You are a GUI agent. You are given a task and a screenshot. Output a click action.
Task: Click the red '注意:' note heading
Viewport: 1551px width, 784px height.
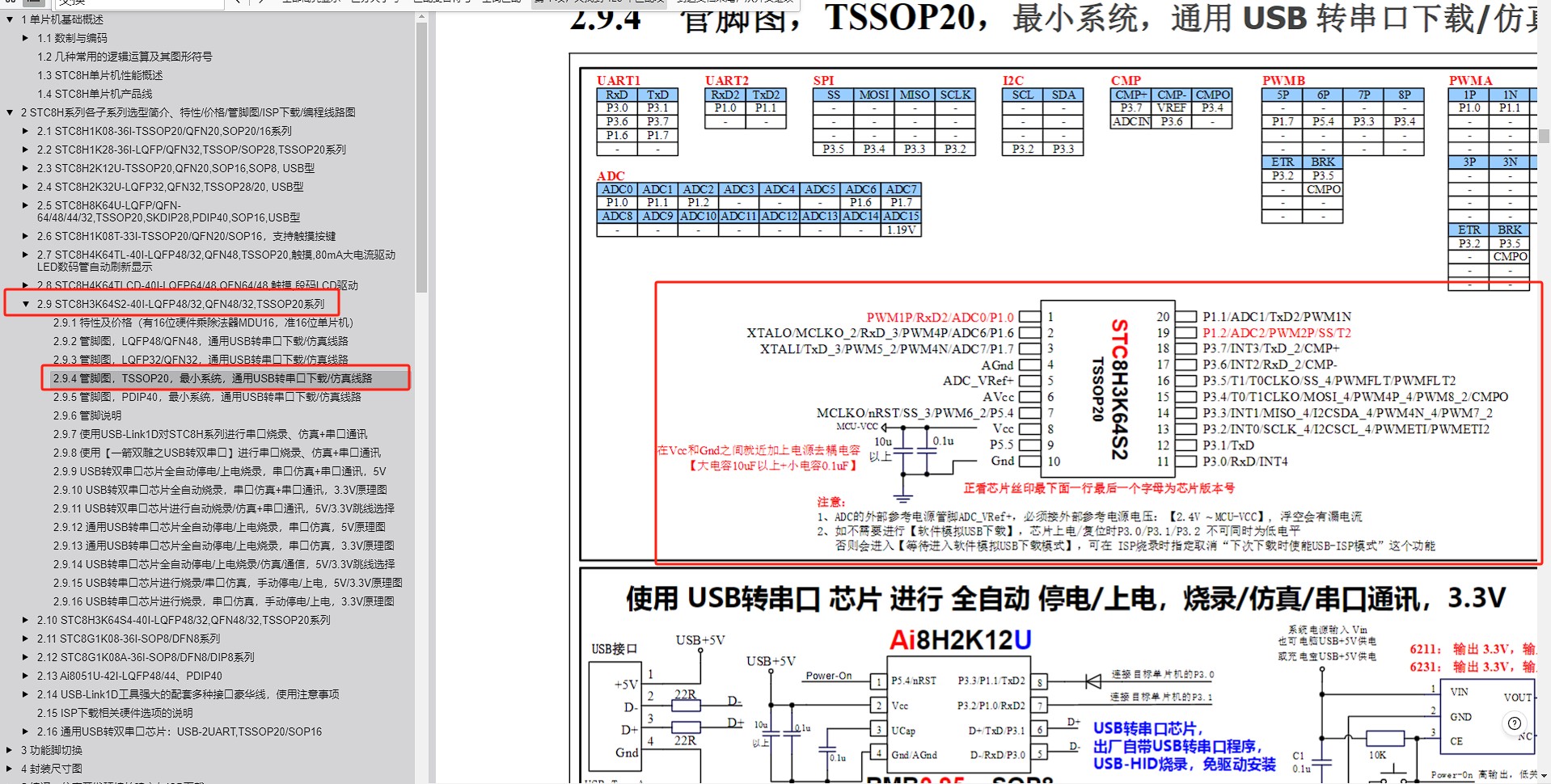(830, 502)
